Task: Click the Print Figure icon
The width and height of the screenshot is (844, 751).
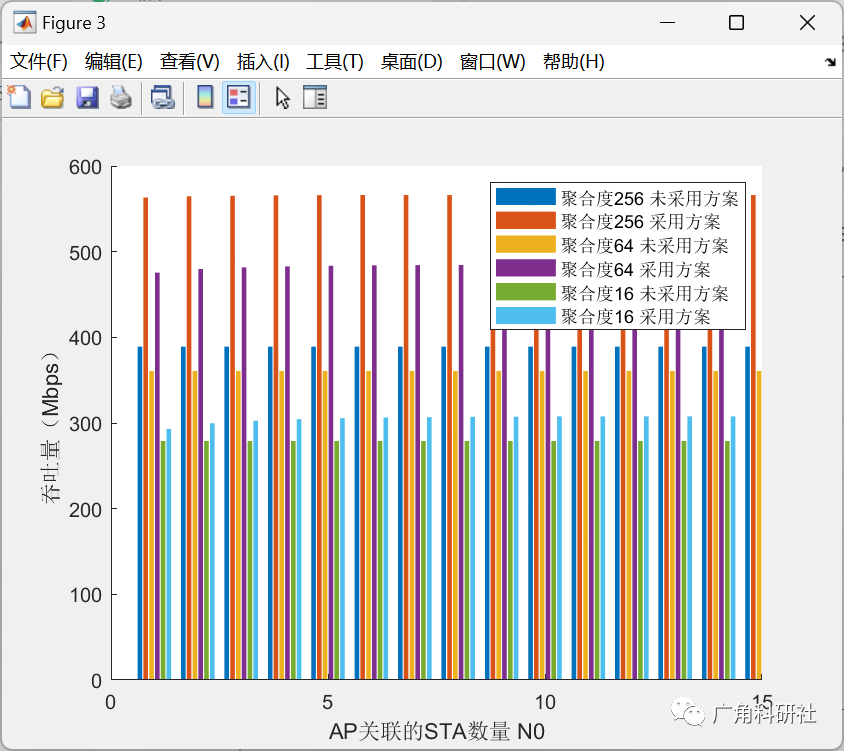Action: point(121,98)
